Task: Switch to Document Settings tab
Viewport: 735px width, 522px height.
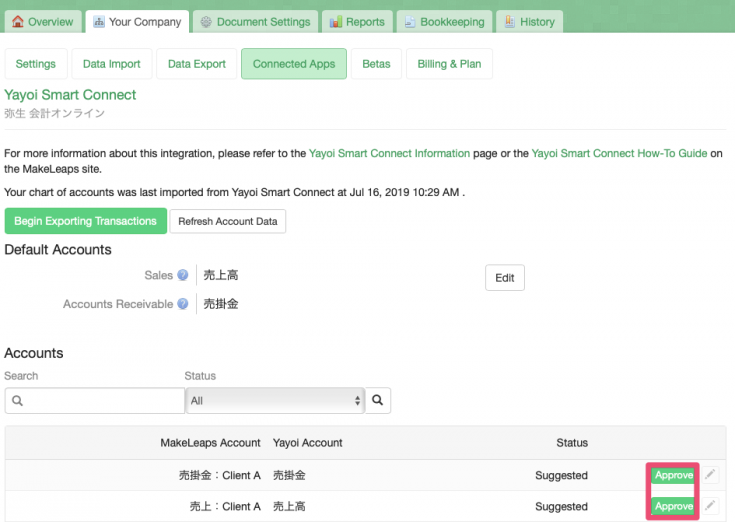Action: tap(255, 22)
